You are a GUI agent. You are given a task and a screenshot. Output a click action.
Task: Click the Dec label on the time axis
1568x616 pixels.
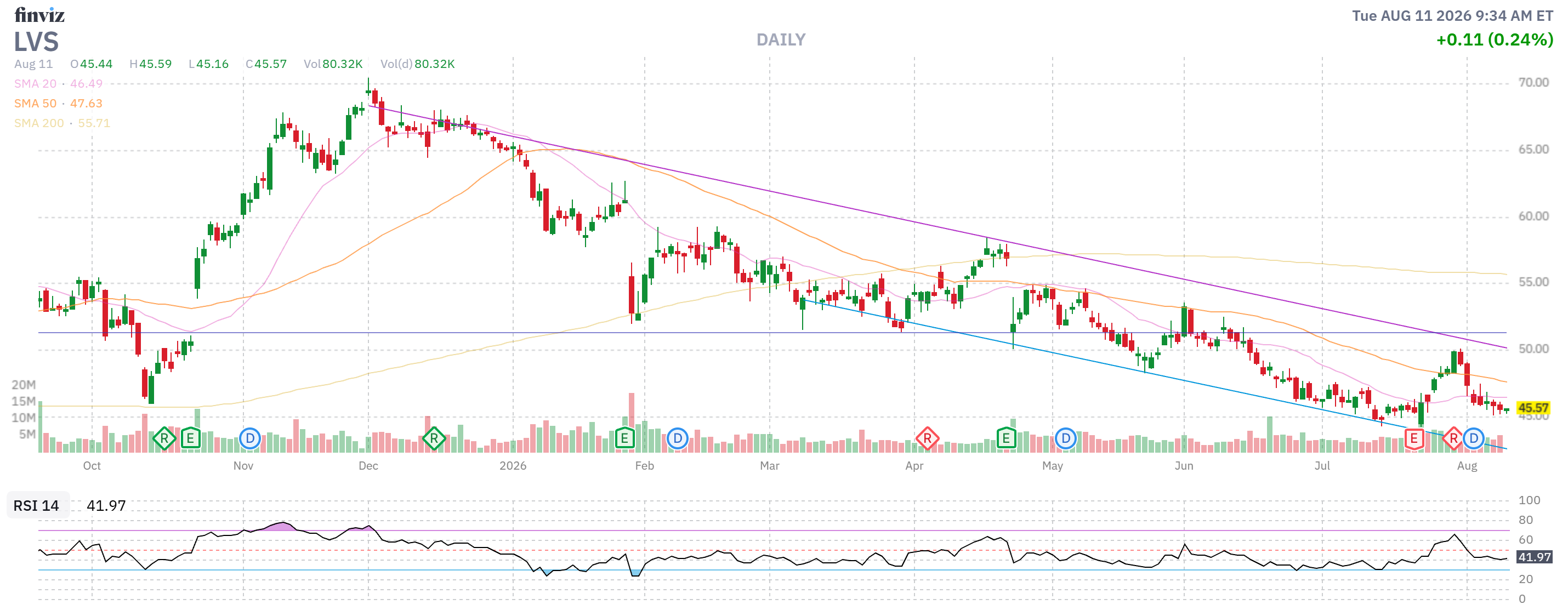(x=368, y=465)
